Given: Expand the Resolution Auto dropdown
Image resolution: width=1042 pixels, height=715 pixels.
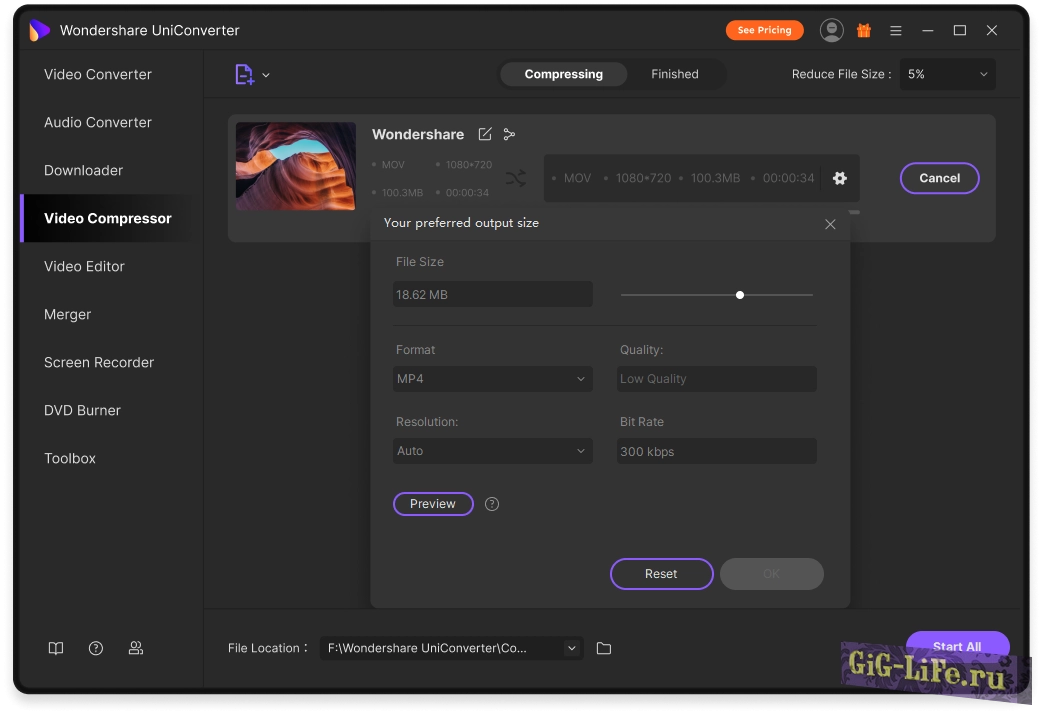Looking at the screenshot, I should click(492, 451).
